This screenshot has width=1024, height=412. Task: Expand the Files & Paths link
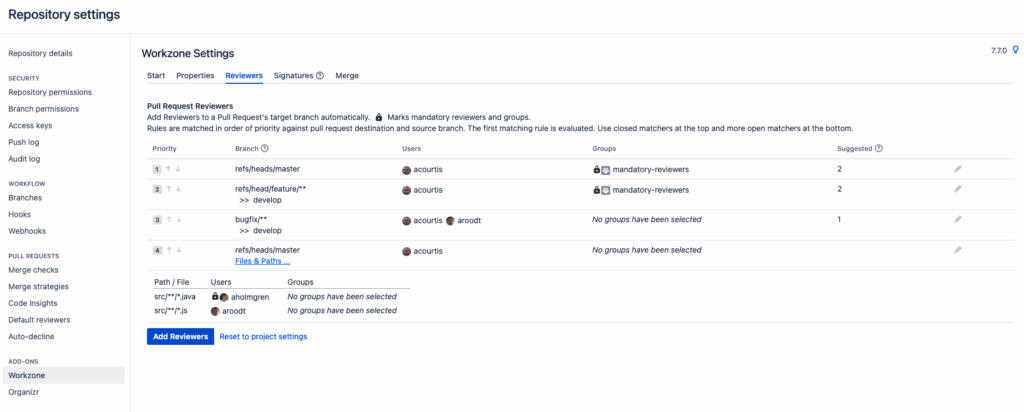[x=262, y=261]
